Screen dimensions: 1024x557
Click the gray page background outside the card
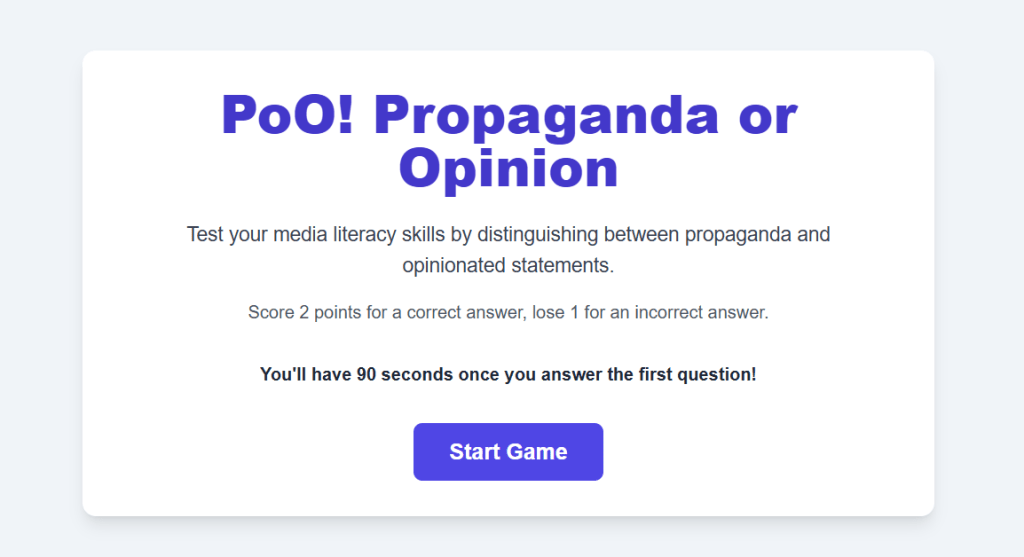tap(40, 300)
